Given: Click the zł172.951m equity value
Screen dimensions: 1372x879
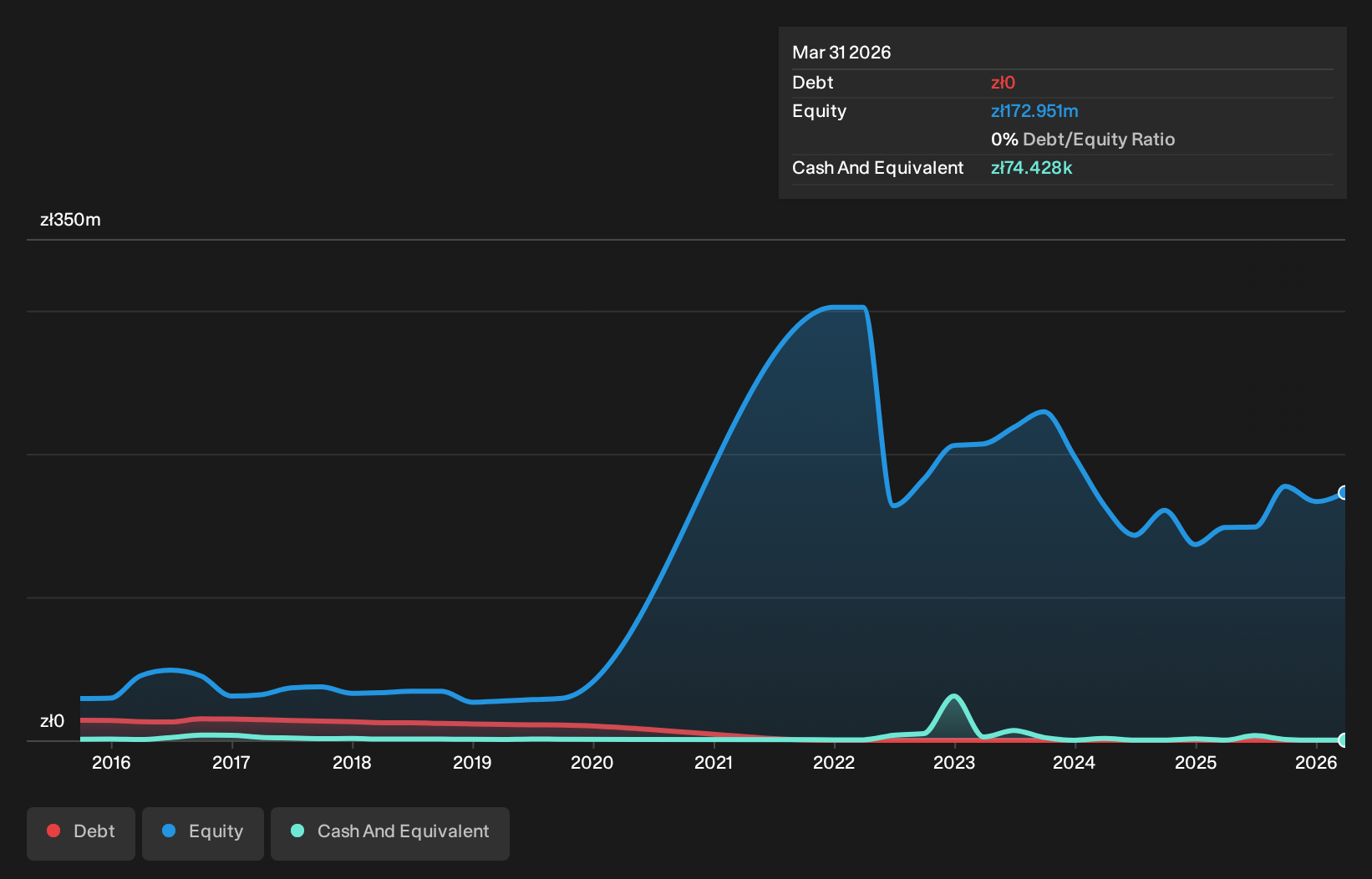Looking at the screenshot, I should [x=1034, y=111].
